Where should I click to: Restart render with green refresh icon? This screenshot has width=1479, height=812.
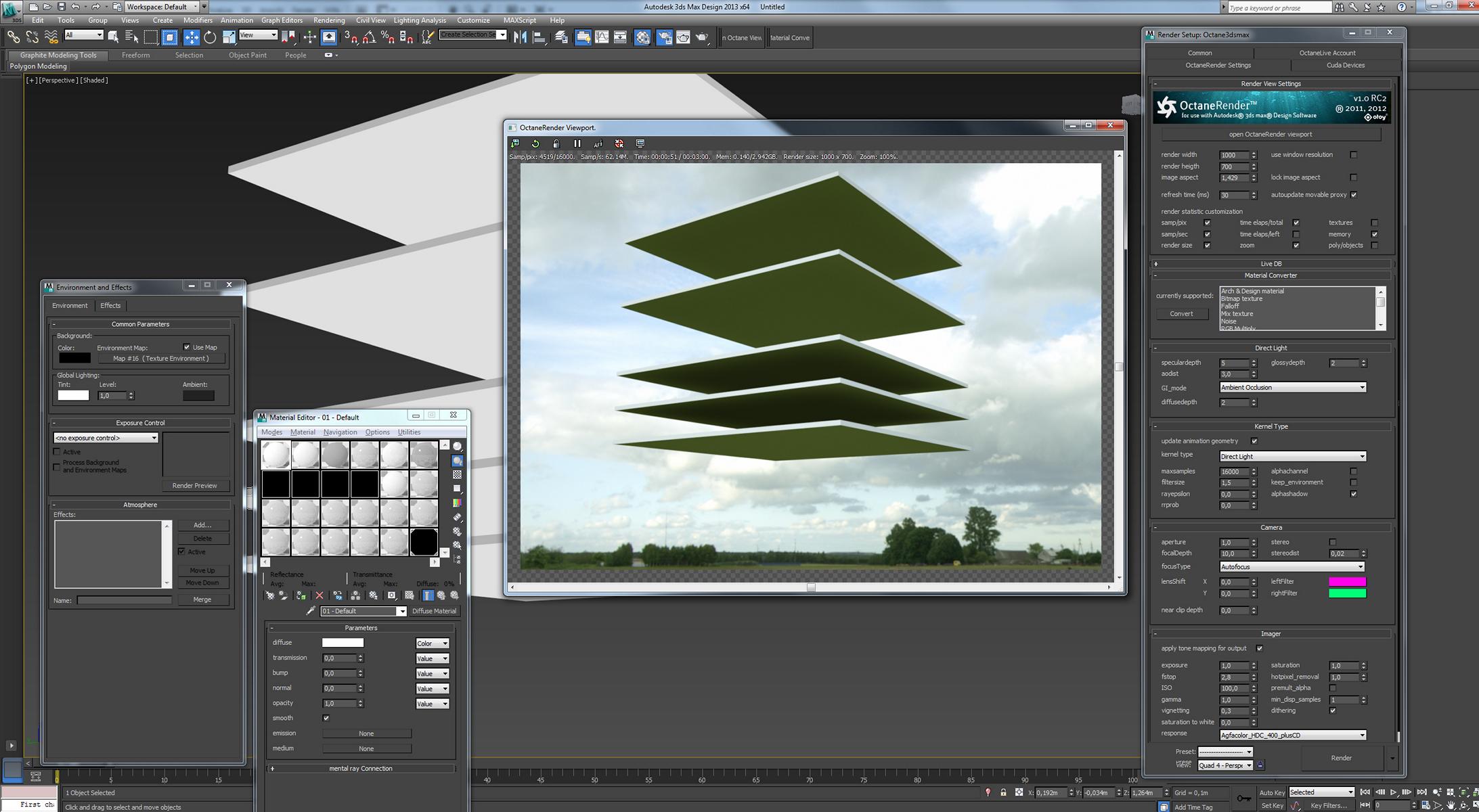pyautogui.click(x=535, y=143)
